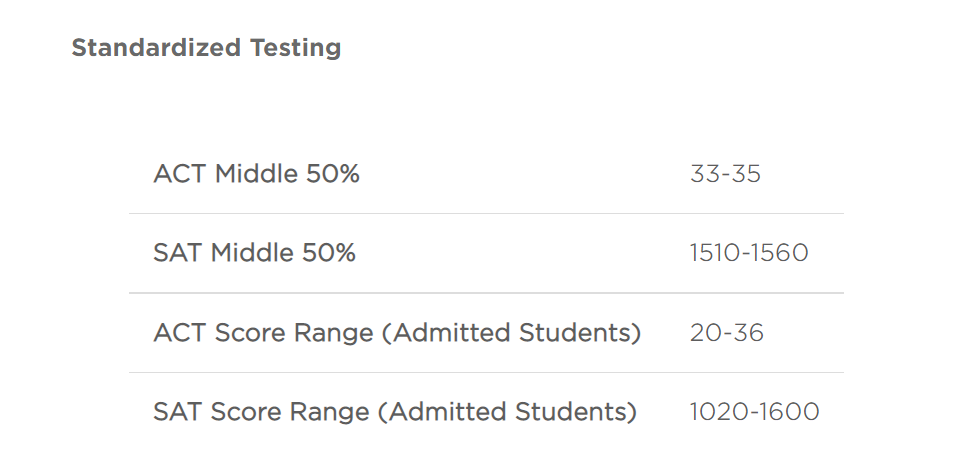Select the ACT Middle 50% label

[256, 173]
